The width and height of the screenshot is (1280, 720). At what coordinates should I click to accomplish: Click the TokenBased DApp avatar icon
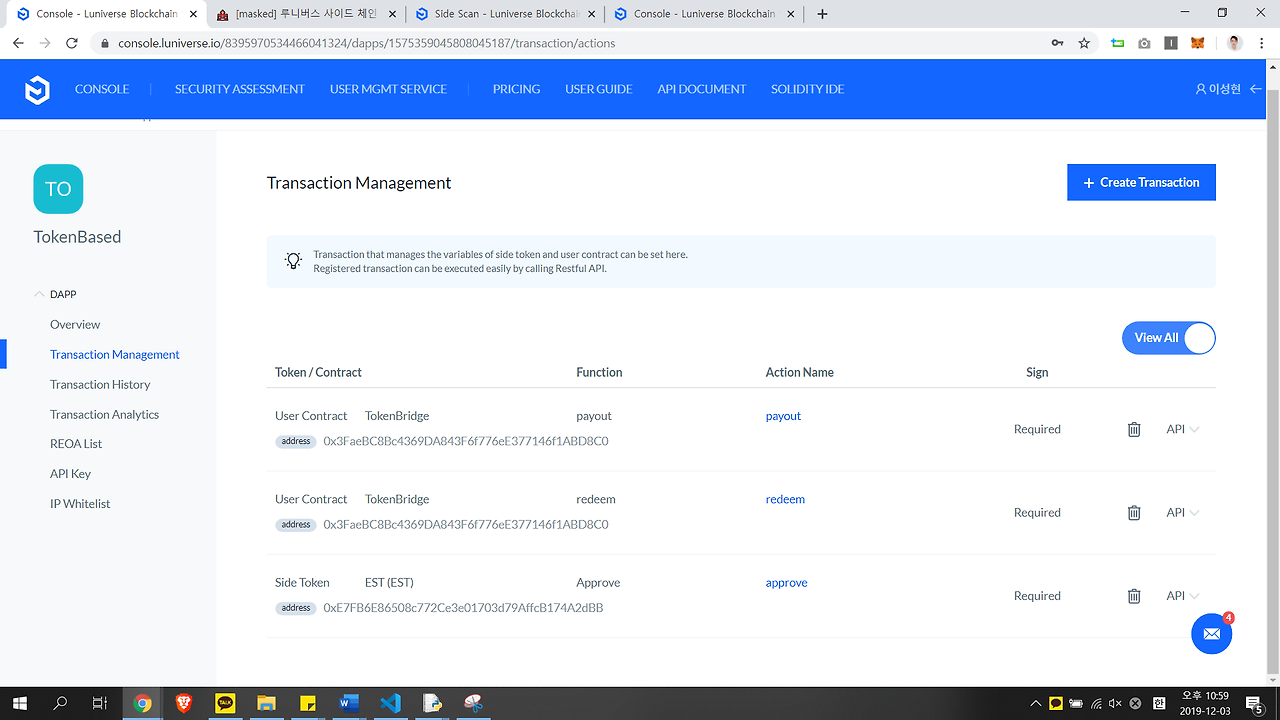58,189
